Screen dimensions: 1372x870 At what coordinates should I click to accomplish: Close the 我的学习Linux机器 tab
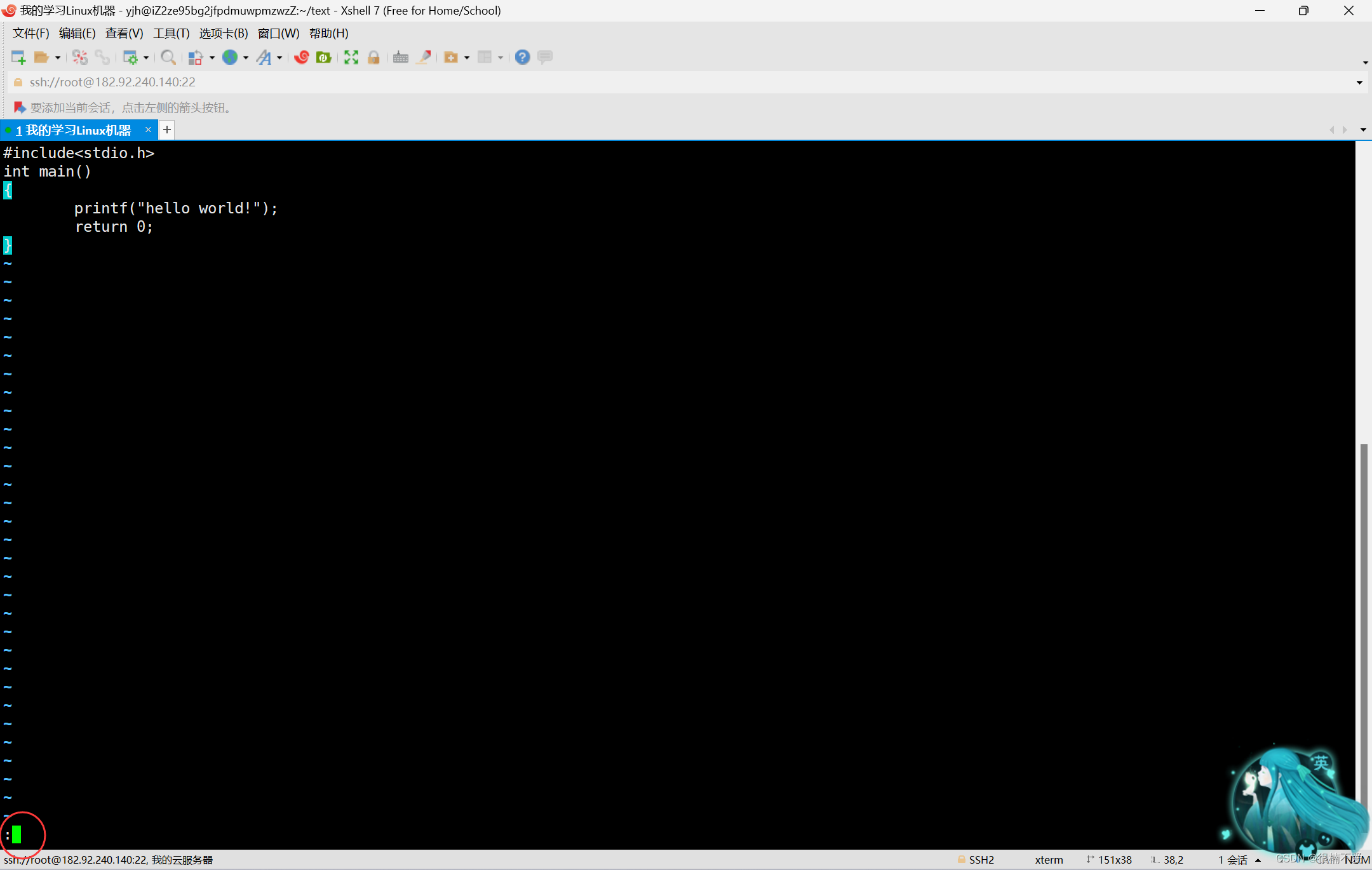(148, 130)
